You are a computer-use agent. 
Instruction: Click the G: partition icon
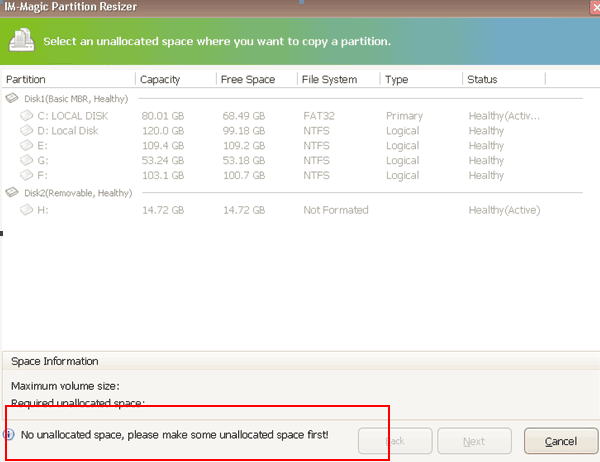(x=27, y=160)
